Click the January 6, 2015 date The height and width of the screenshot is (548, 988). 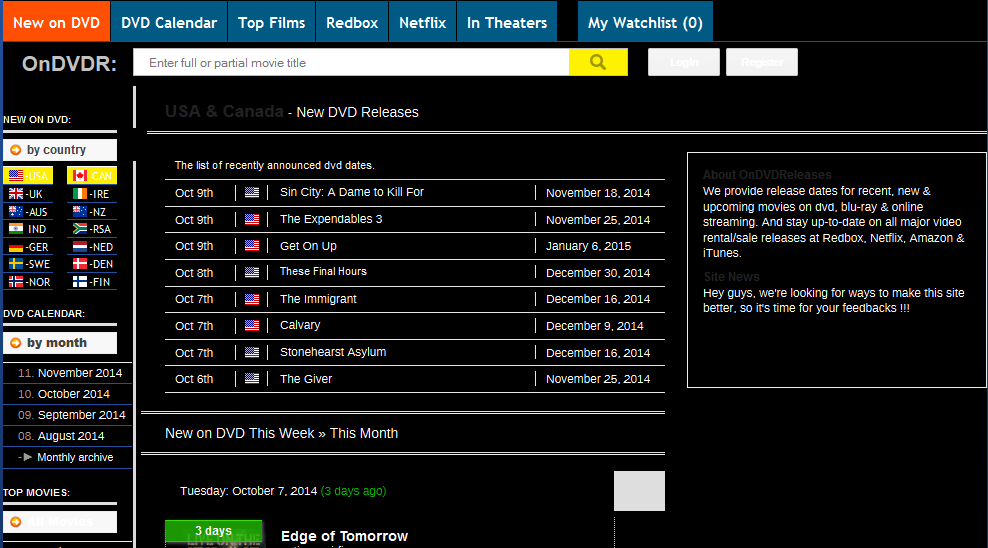coord(589,246)
